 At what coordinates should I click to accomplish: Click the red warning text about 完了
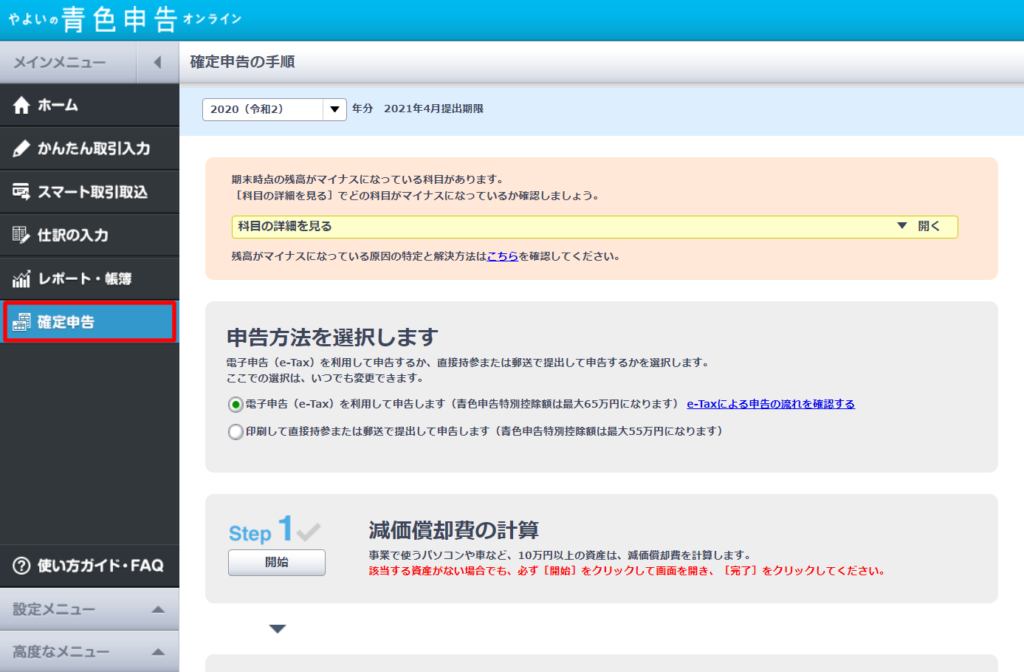627,571
